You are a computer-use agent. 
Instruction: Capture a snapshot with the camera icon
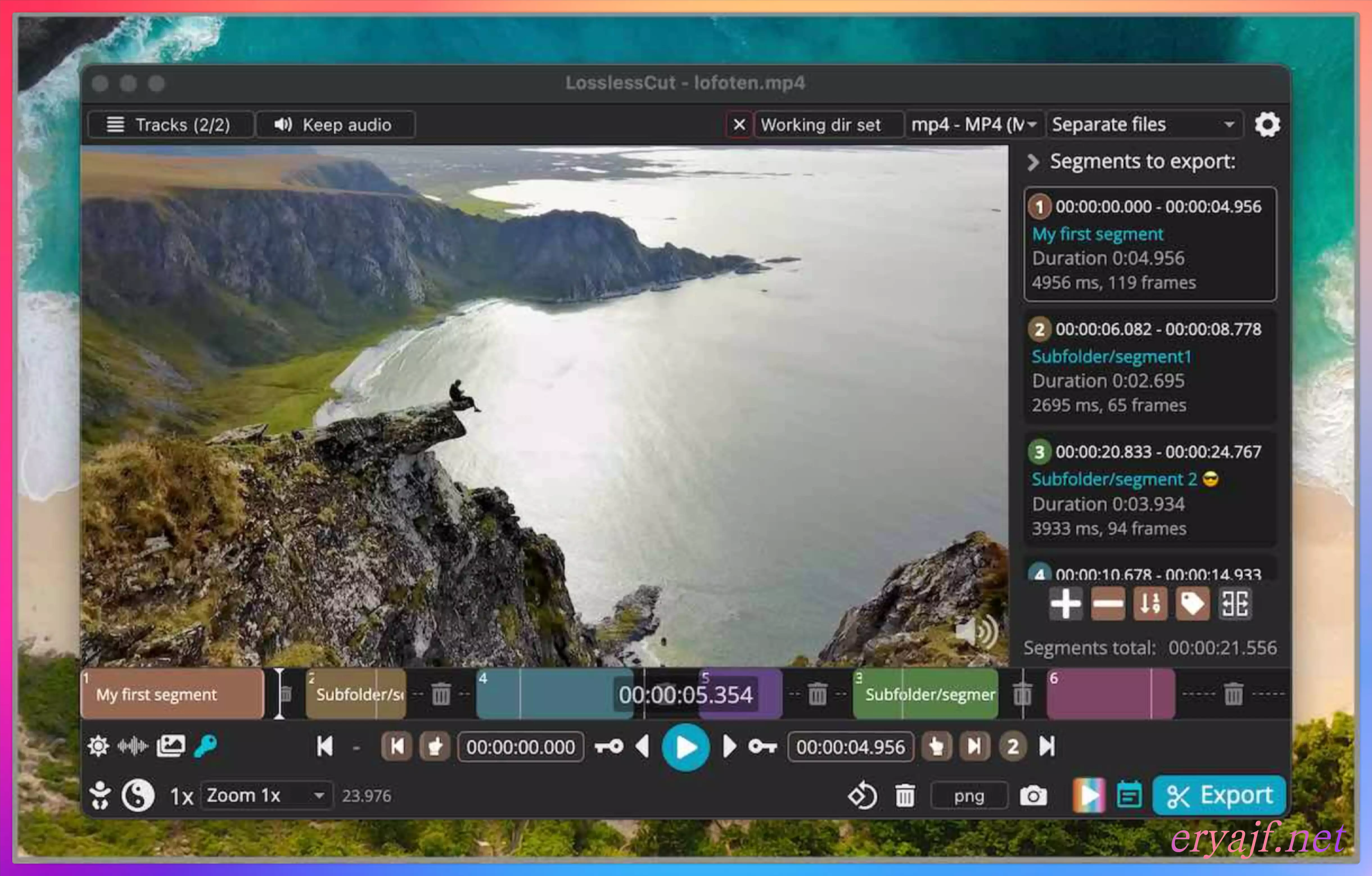point(1033,796)
